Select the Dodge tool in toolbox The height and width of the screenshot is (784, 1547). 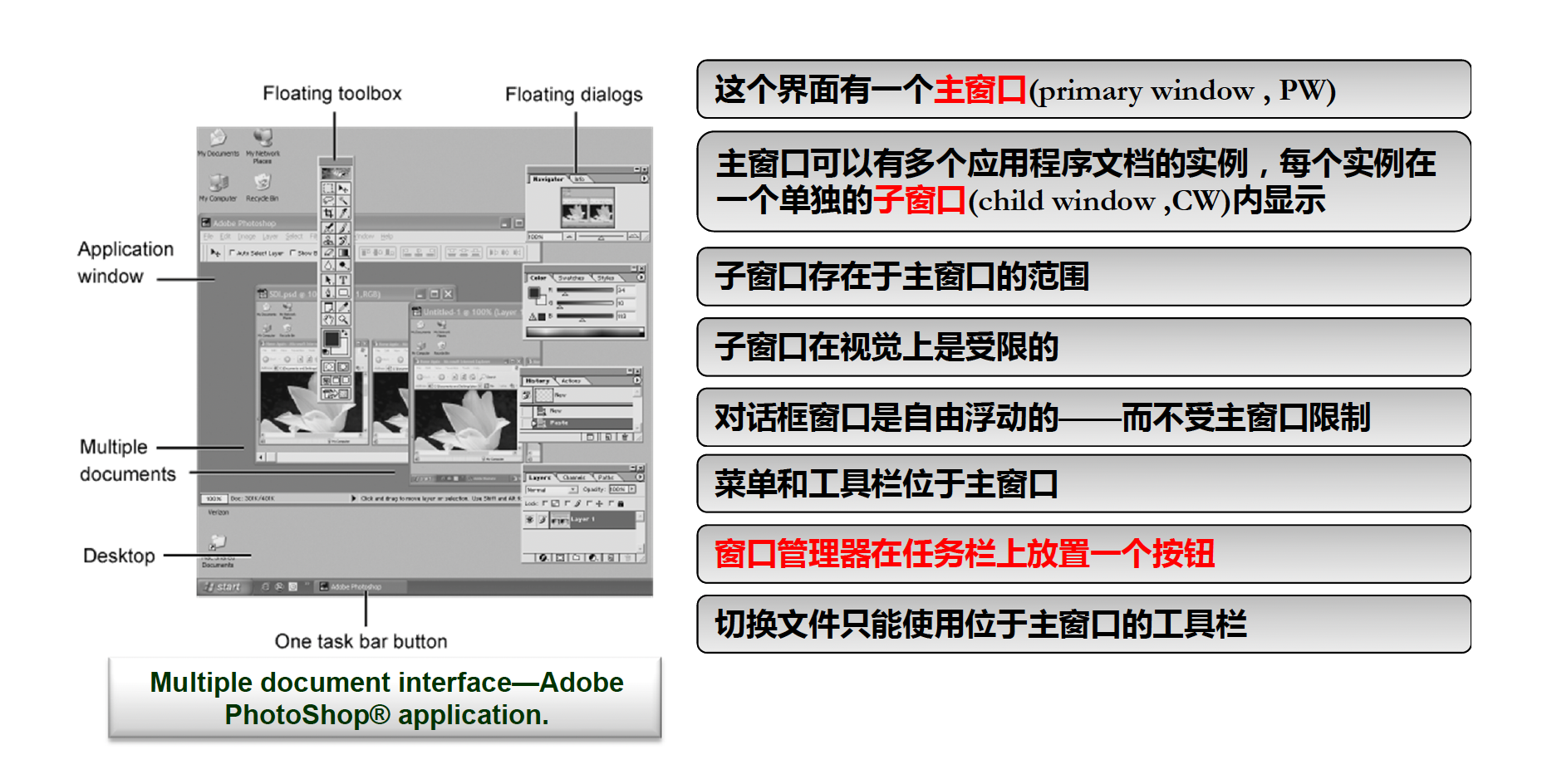tap(343, 264)
